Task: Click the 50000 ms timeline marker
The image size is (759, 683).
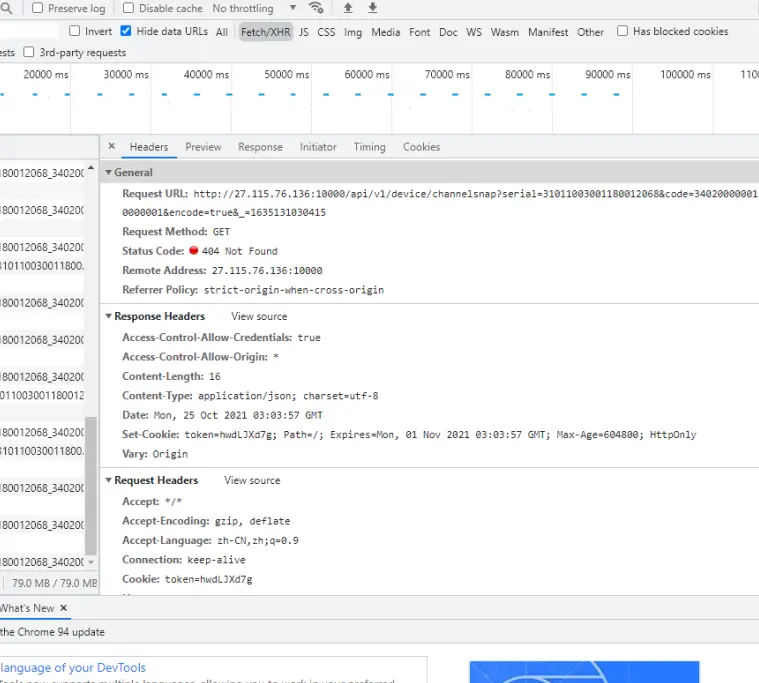Action: pyautogui.click(x=287, y=75)
